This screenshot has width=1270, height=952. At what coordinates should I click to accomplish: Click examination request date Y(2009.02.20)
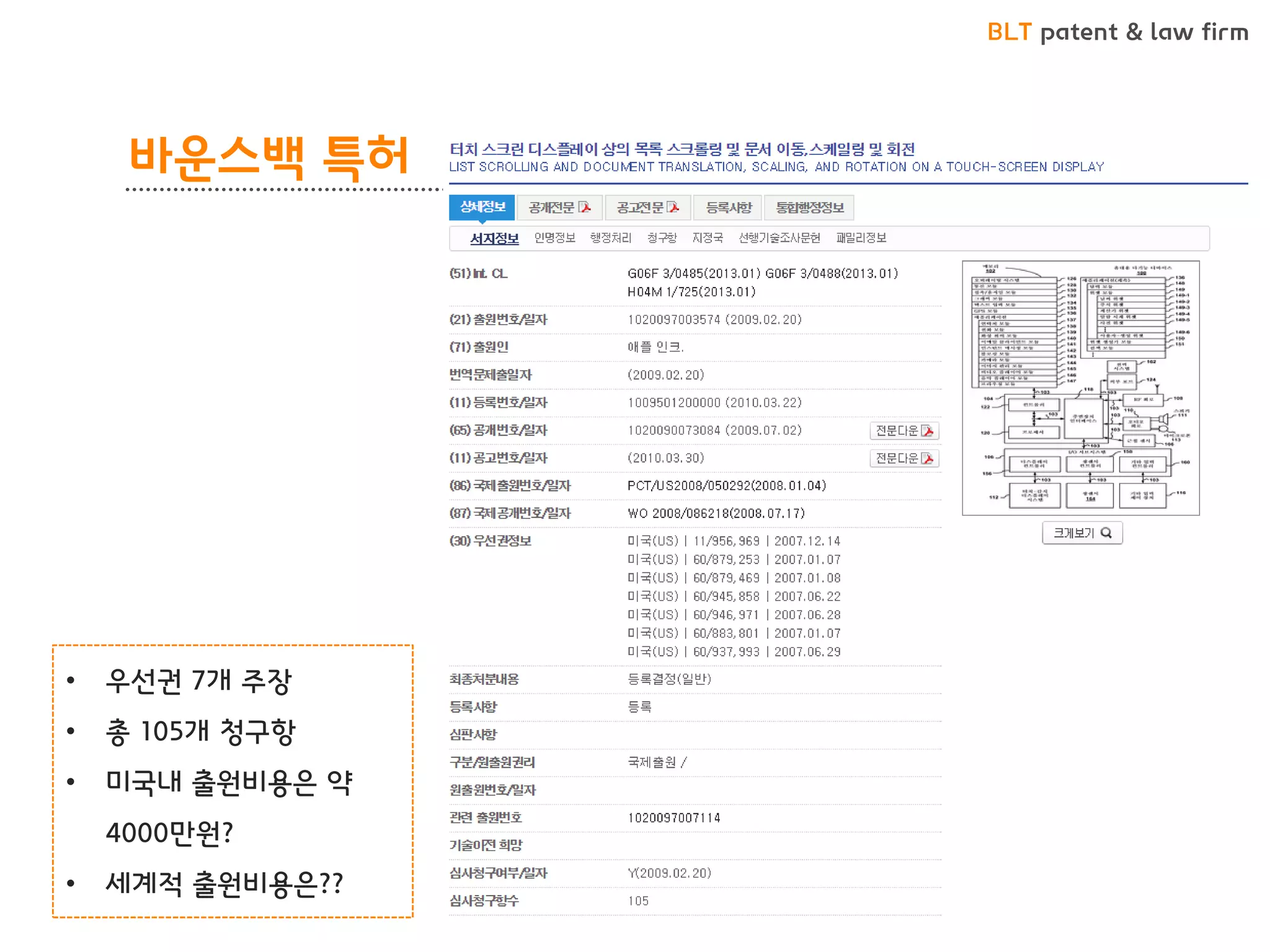tap(669, 873)
